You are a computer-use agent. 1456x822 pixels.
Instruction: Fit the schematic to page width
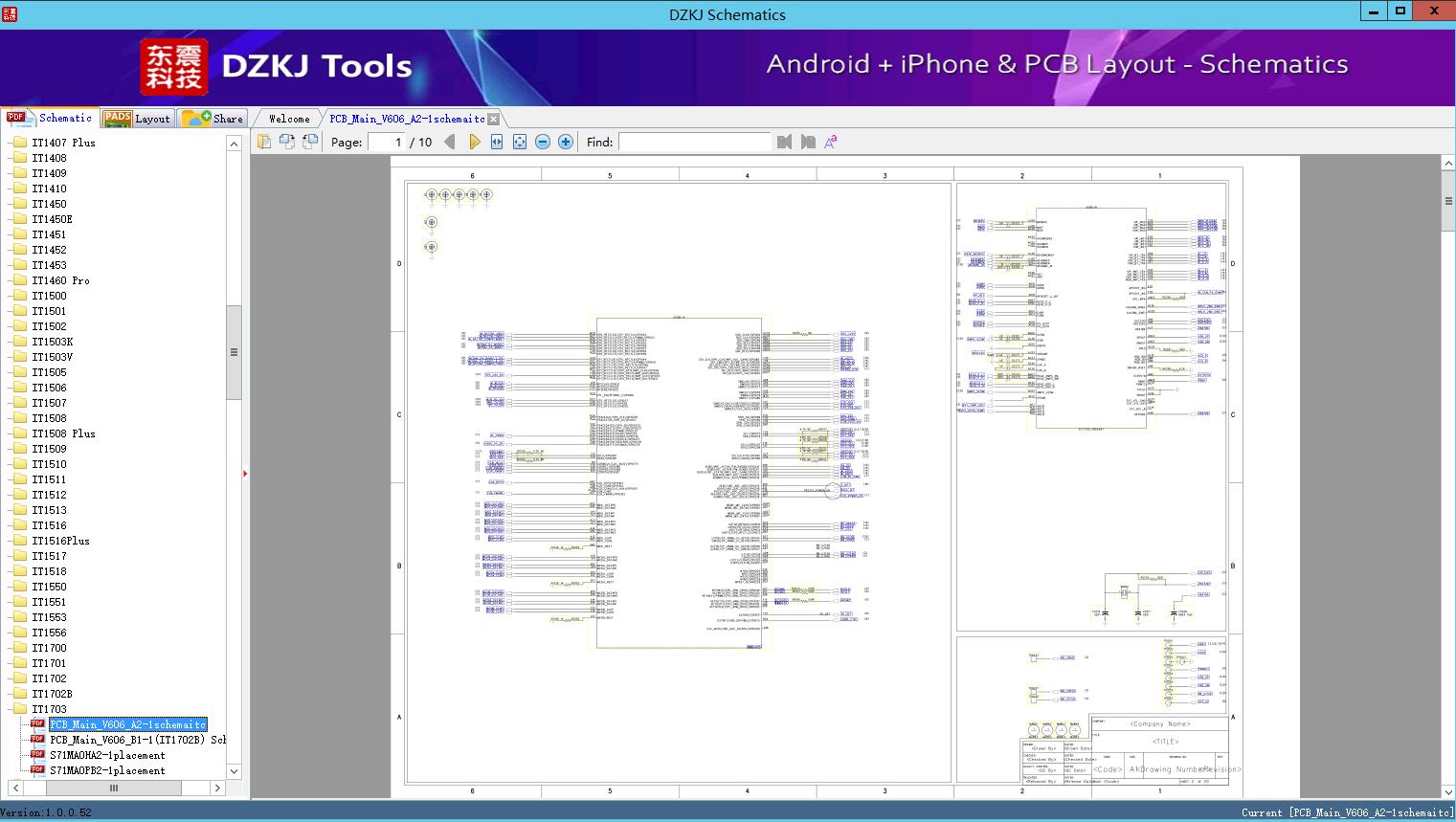[497, 142]
